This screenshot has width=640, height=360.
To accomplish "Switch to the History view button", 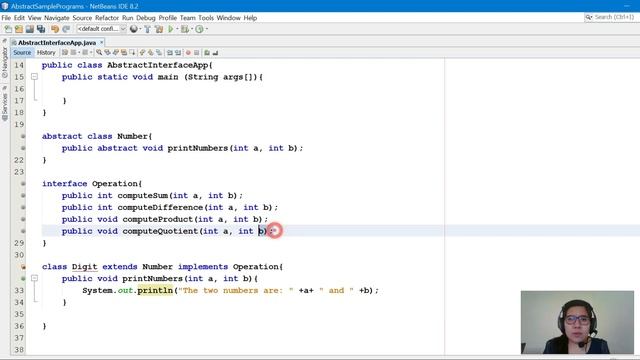I will 46,53.
